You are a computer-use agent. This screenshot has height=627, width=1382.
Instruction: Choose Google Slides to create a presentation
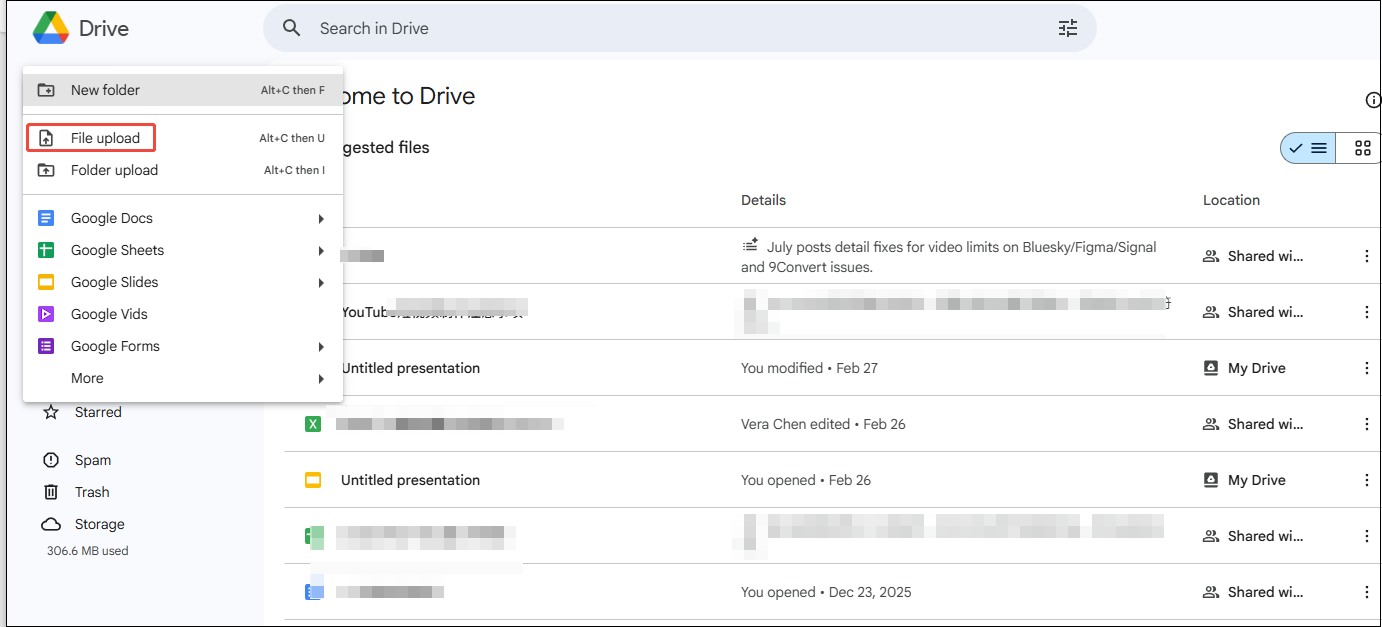tap(113, 282)
